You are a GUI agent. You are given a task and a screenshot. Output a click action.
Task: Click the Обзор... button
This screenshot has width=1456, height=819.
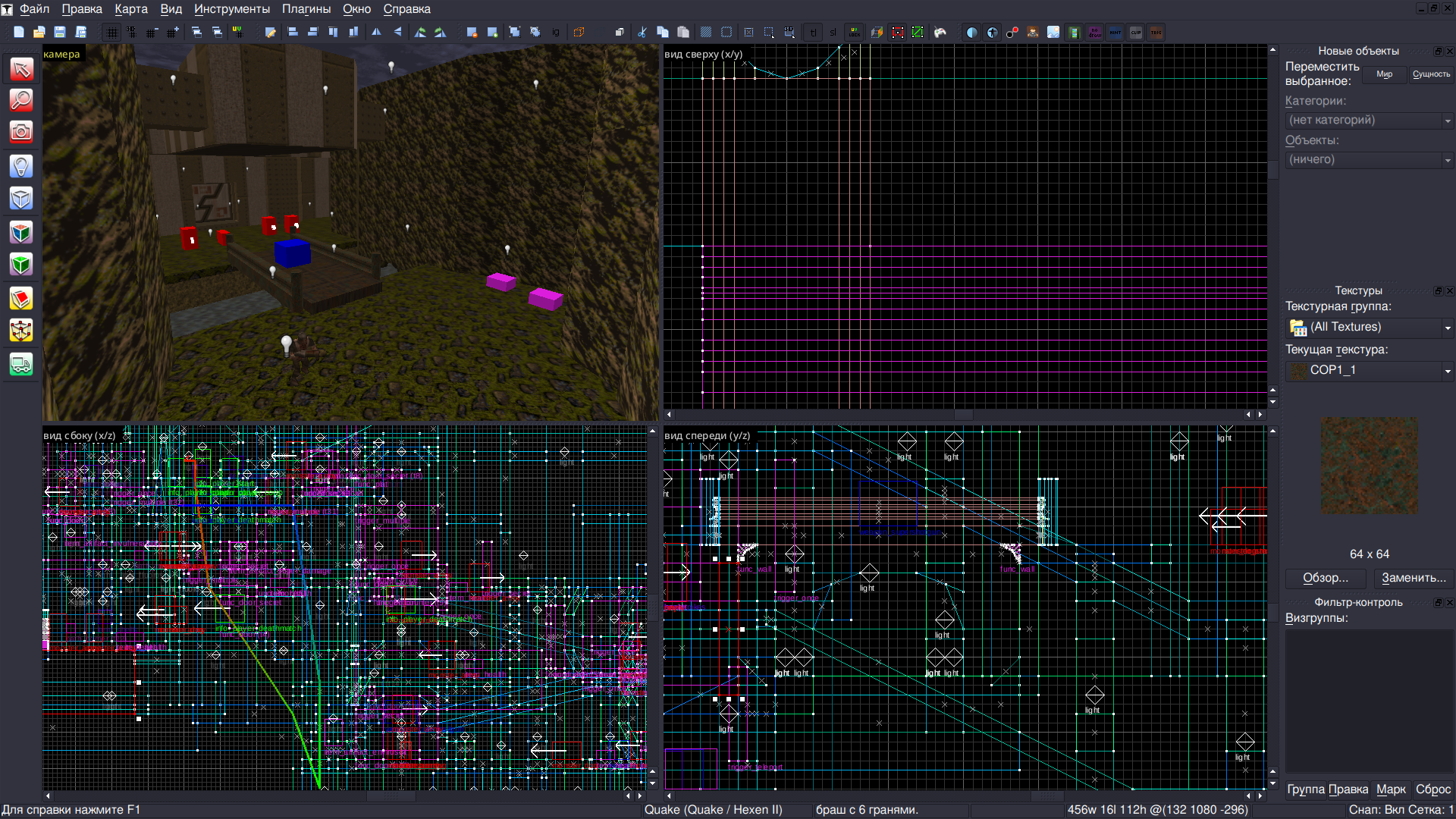coord(1325,579)
